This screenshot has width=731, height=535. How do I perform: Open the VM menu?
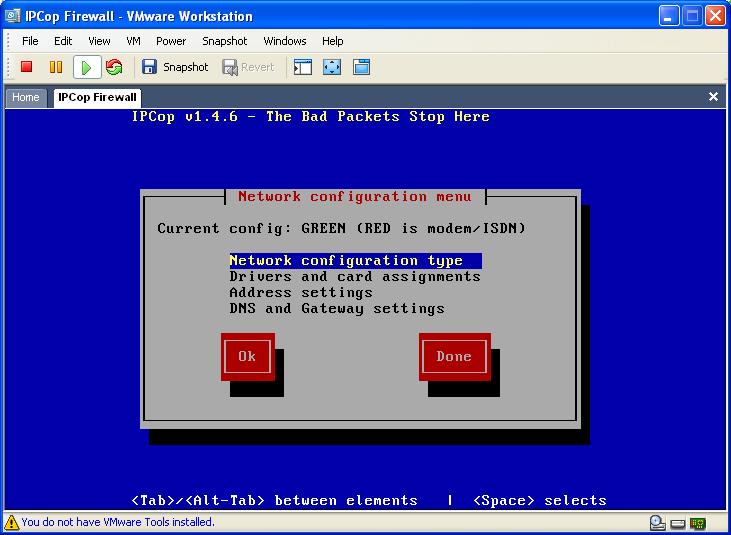click(133, 41)
